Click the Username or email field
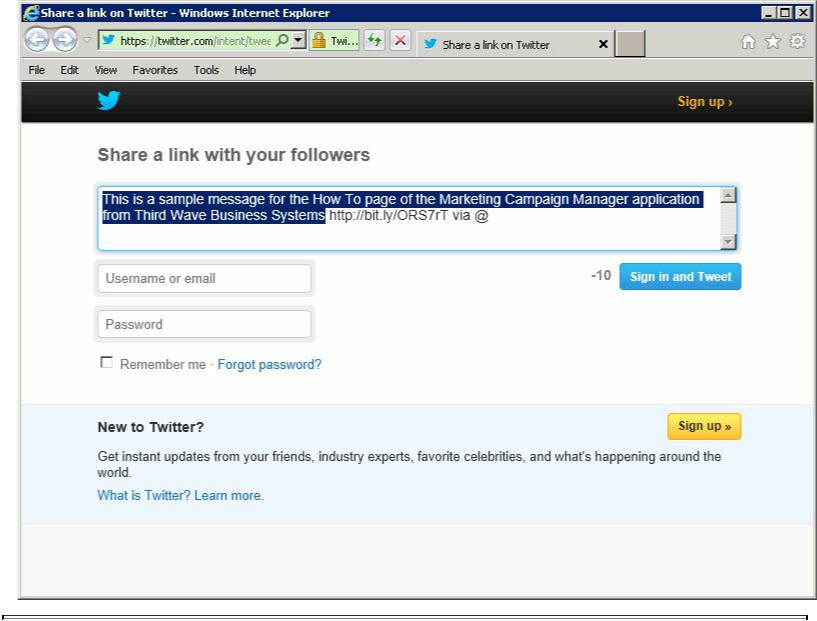Screen dimensions: 817x621 204,278
